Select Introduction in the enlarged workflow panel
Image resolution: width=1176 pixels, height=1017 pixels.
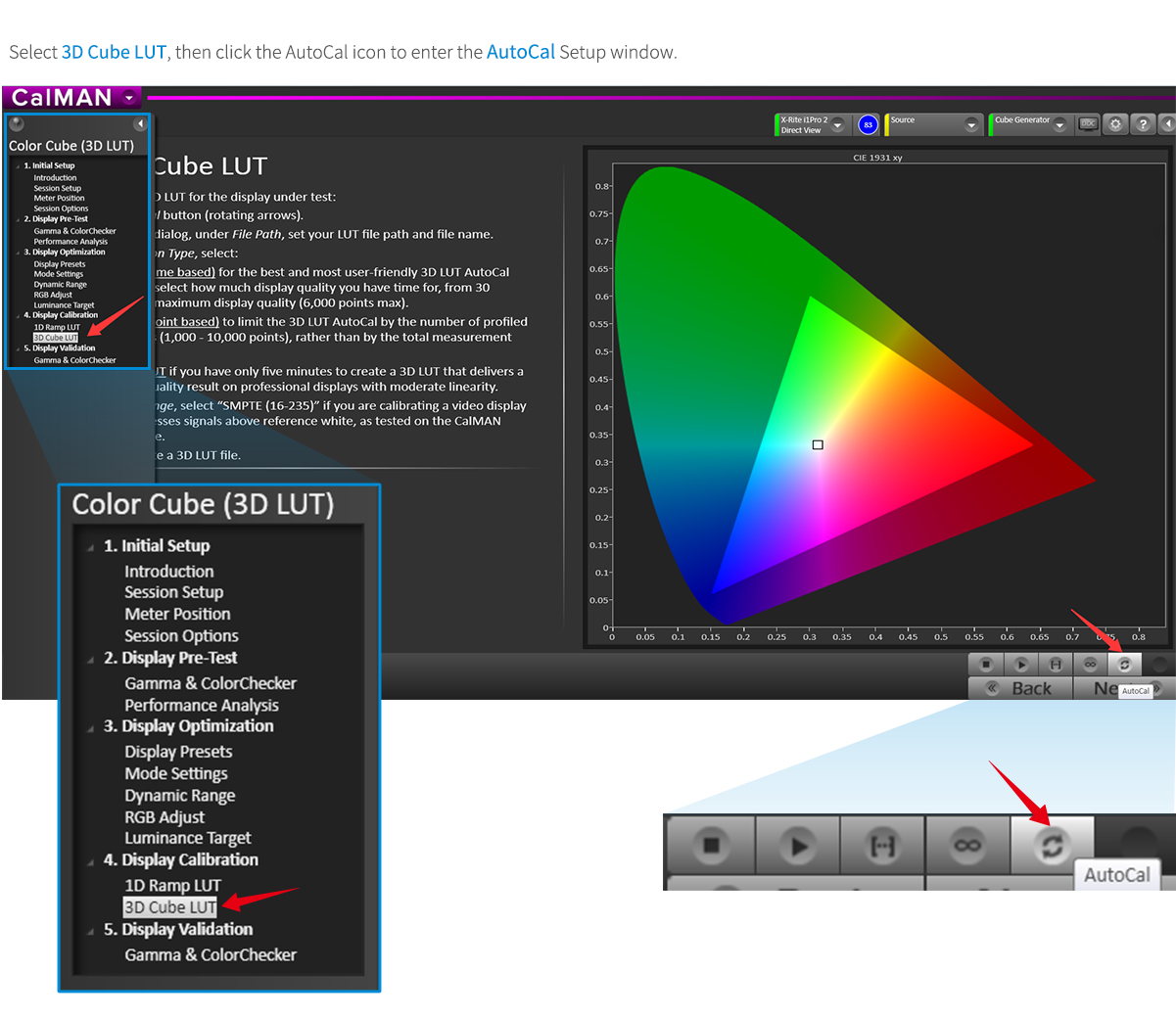pyautogui.click(x=168, y=571)
